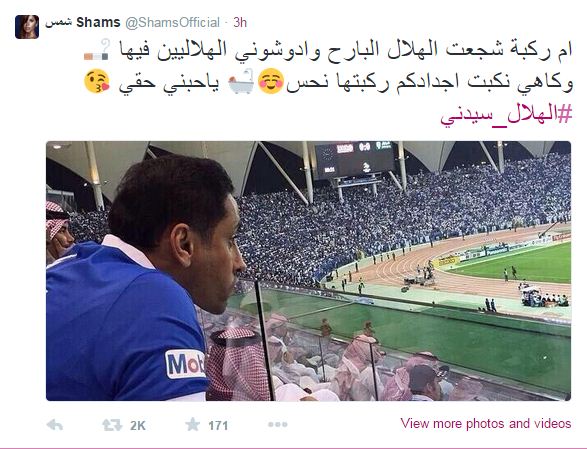This screenshot has height=449, width=587.
Task: Click the reply arrow icon
Action: click(x=55, y=425)
